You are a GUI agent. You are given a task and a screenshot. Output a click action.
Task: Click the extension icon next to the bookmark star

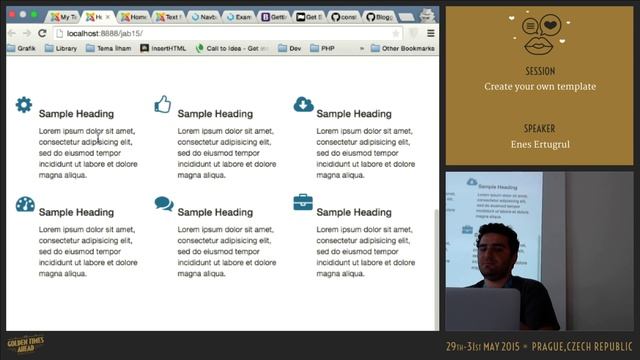(x=413, y=33)
